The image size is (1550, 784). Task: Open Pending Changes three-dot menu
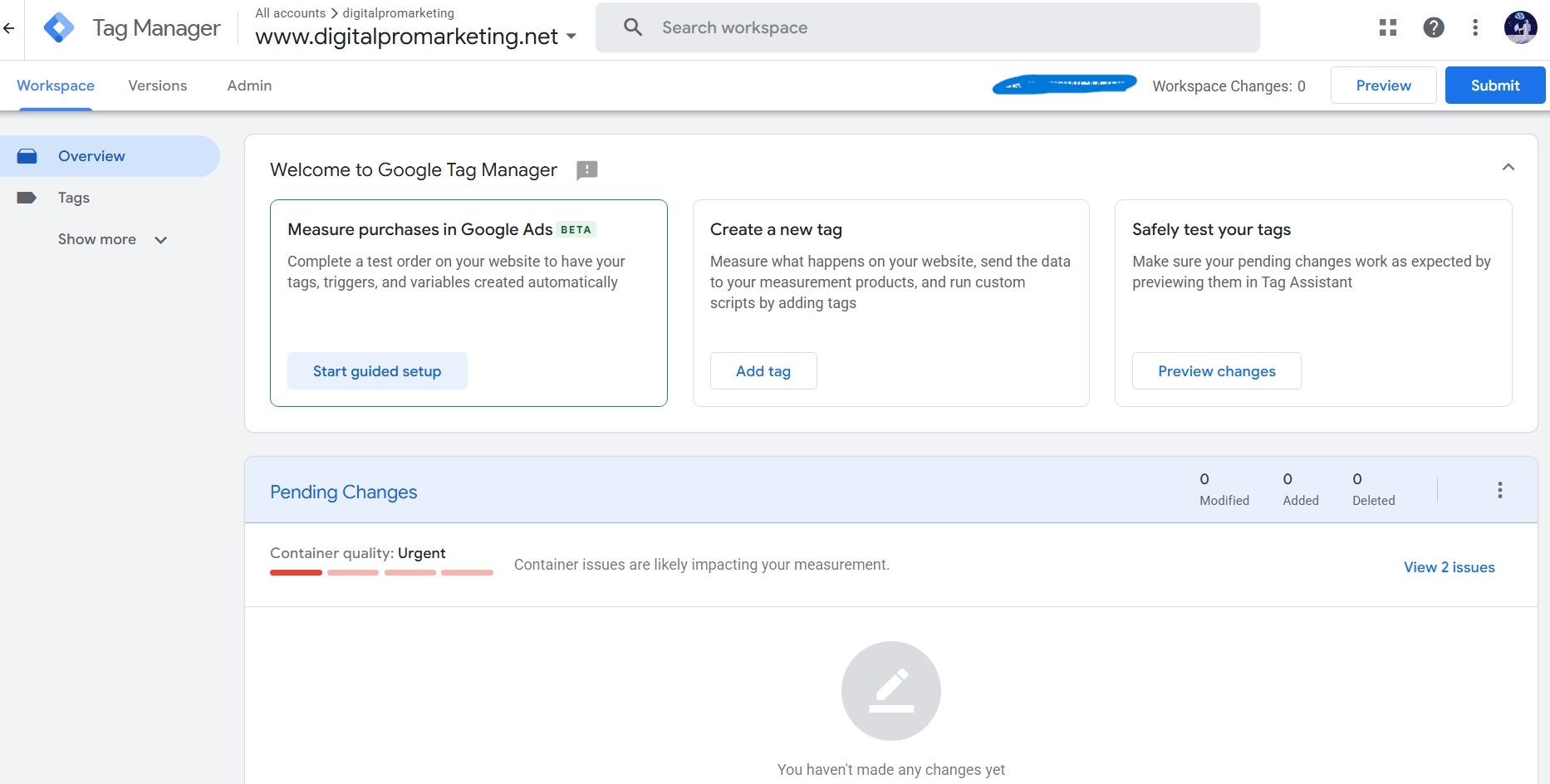point(1500,490)
